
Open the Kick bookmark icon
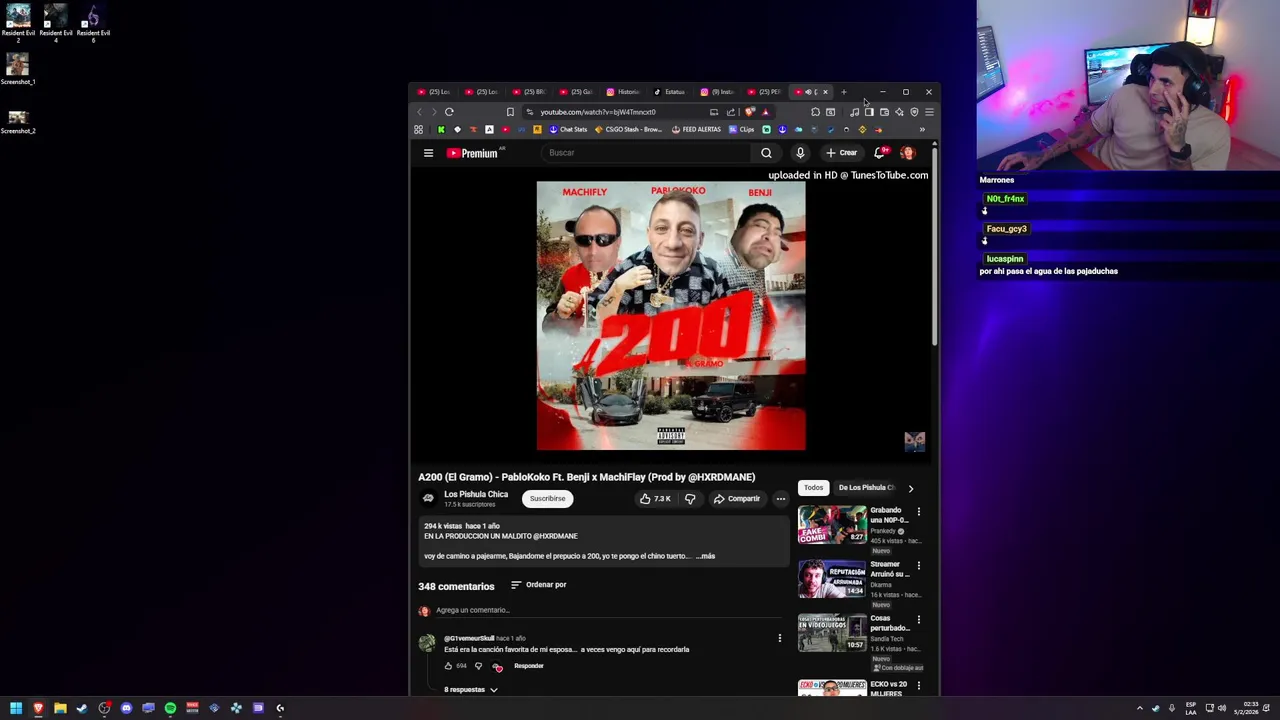(441, 129)
